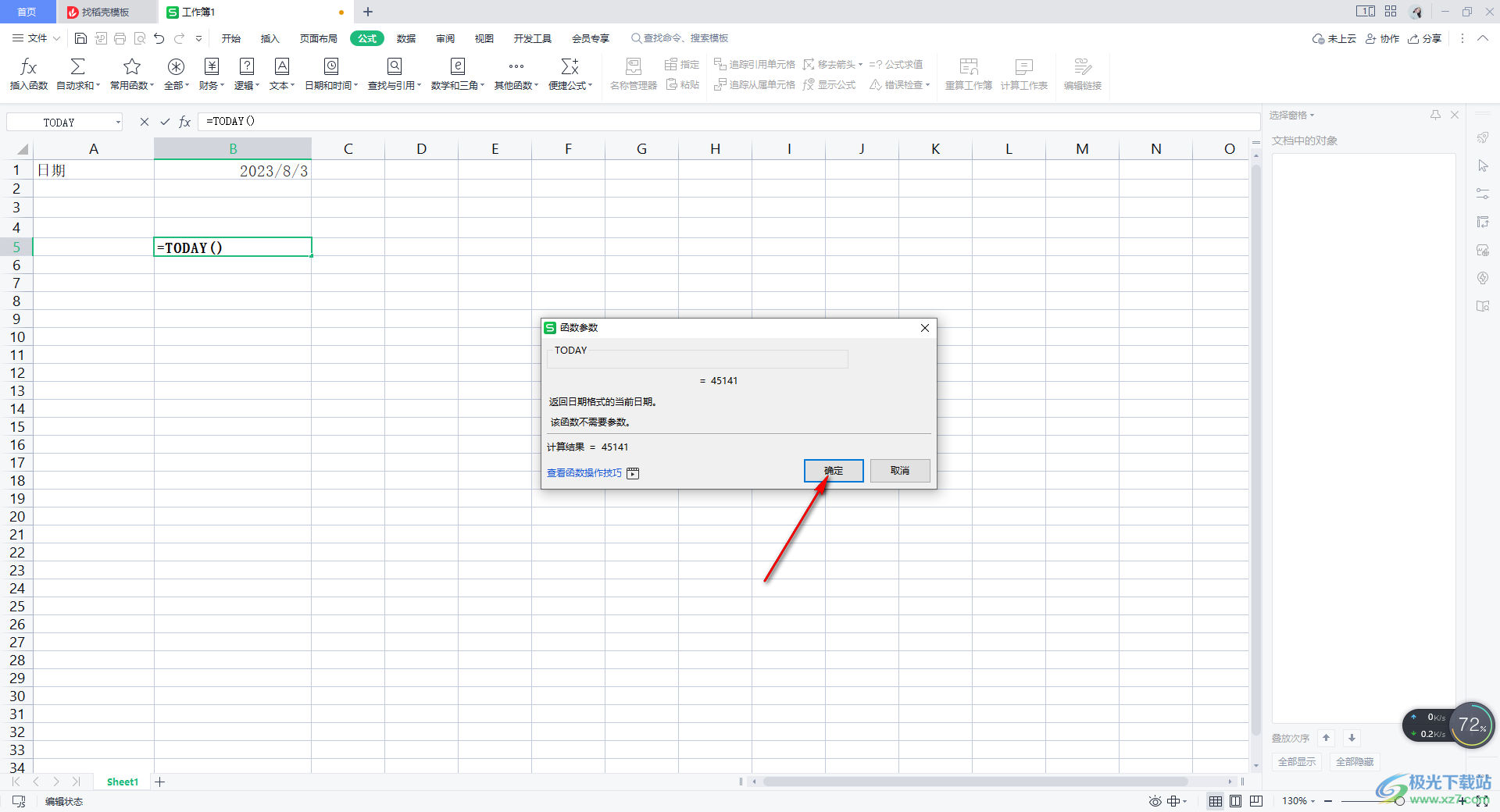Switch to the Developer Tools (开发工具) tab

[x=533, y=38]
